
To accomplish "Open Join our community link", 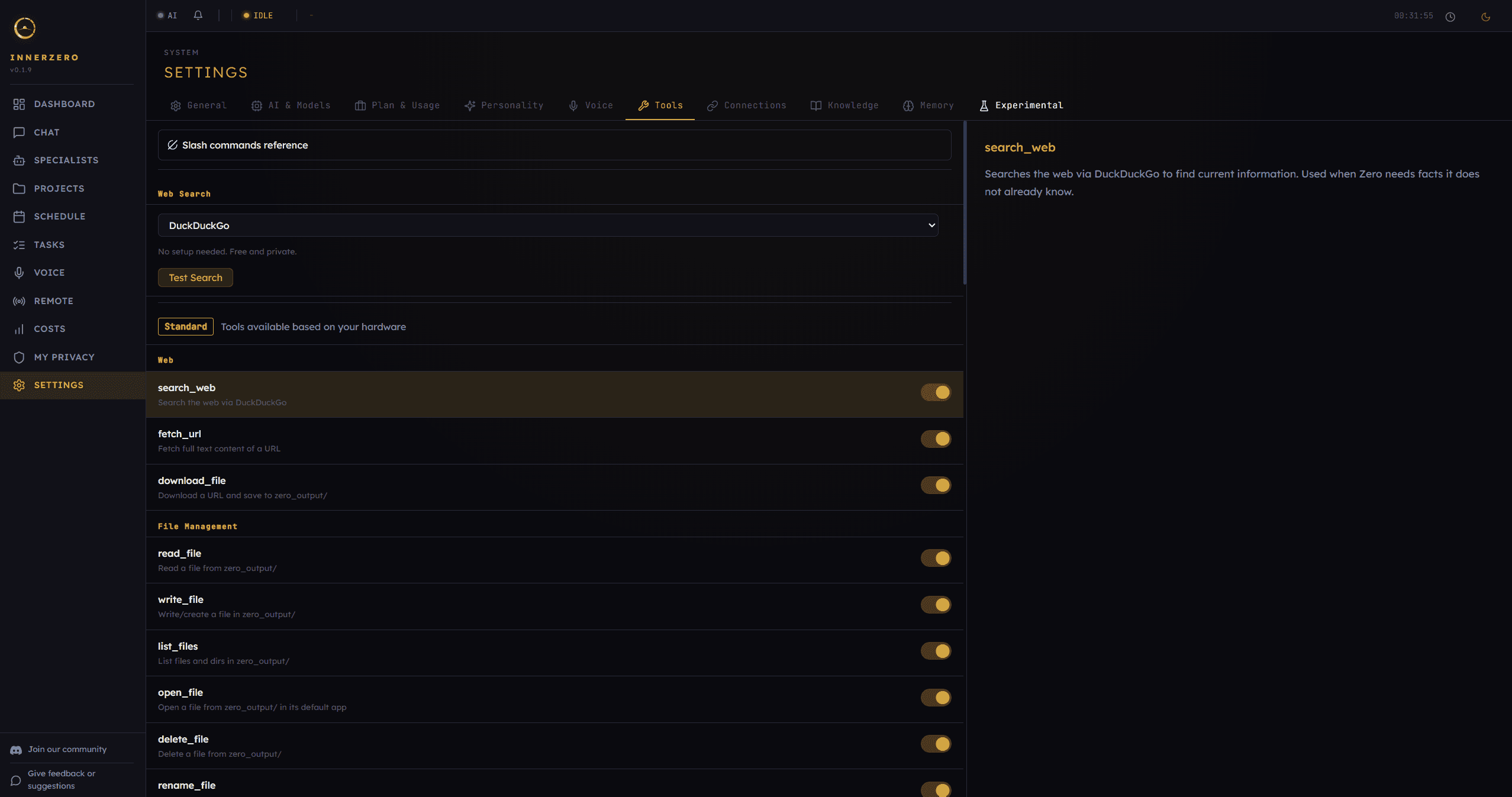I will tap(67, 749).
